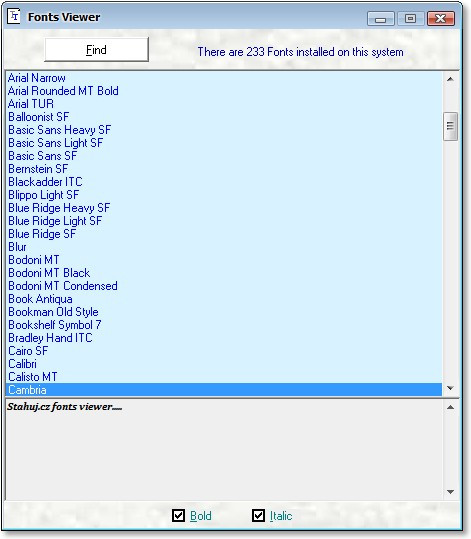
Task: Minimize the Fonts Viewer window
Action: 381,19
